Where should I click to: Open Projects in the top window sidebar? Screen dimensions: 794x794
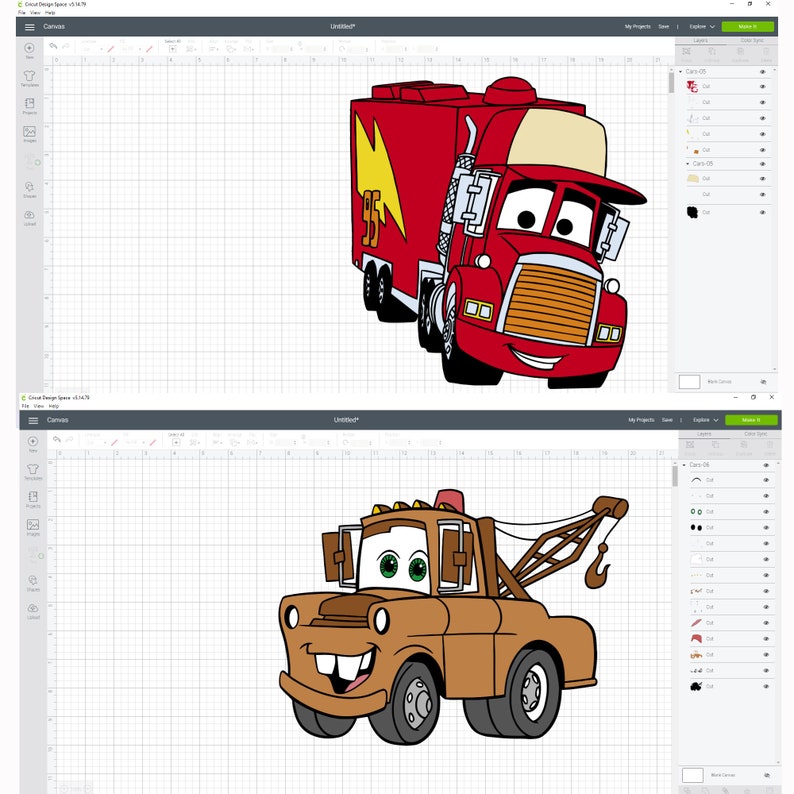(29, 106)
